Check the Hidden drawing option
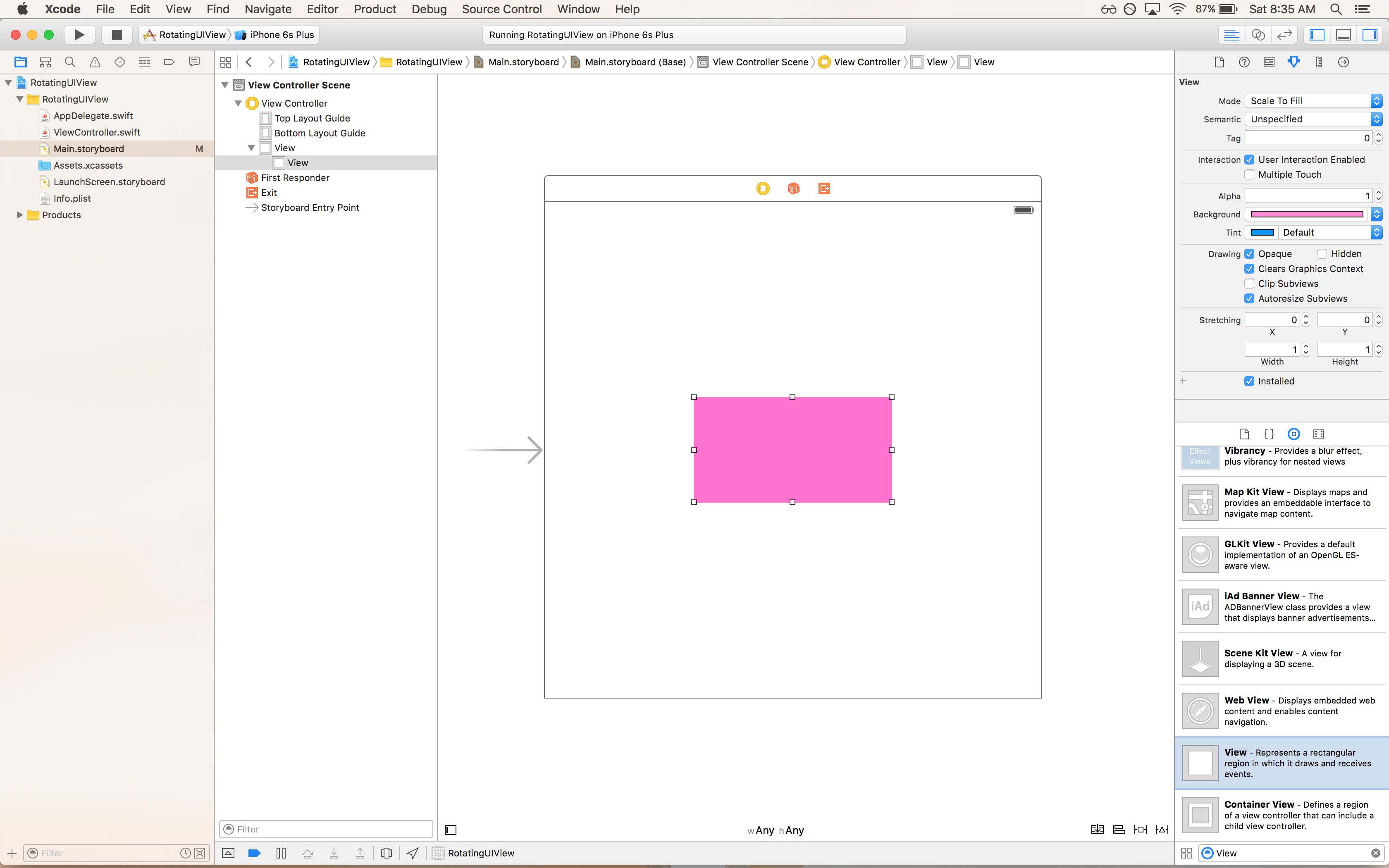The height and width of the screenshot is (868, 1389). [x=1322, y=254]
